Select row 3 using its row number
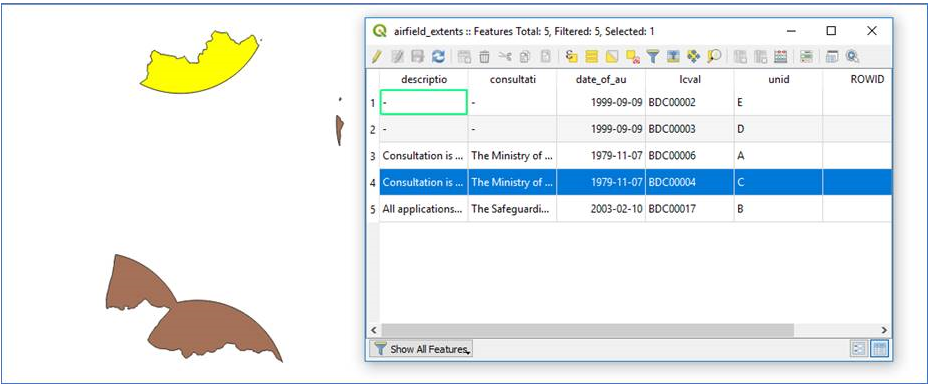 (x=372, y=156)
